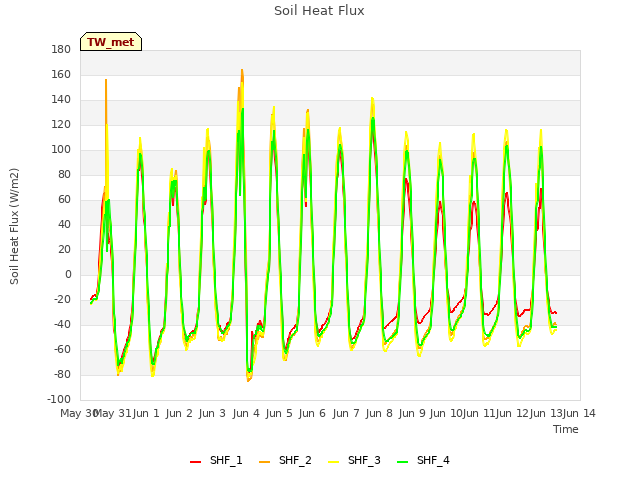Screen dimensions: 640x480
Task: Click the Jun 13 x-axis label
Action: click(546, 413)
